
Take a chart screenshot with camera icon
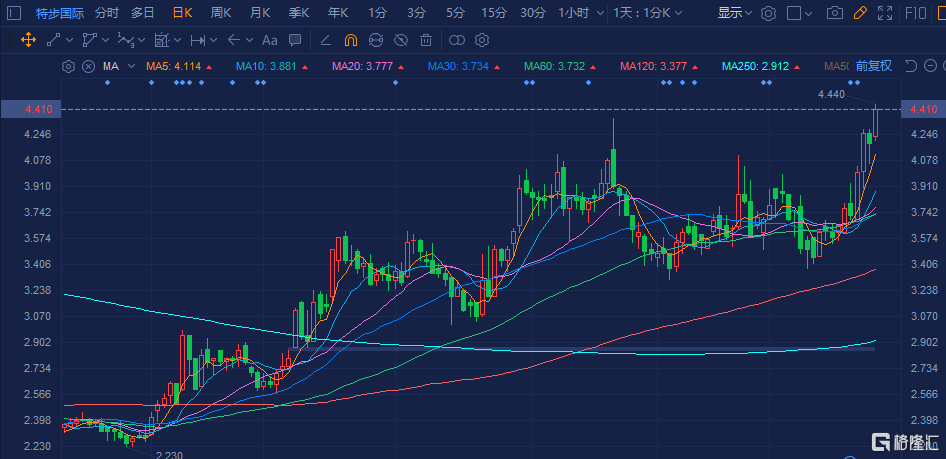(834, 13)
